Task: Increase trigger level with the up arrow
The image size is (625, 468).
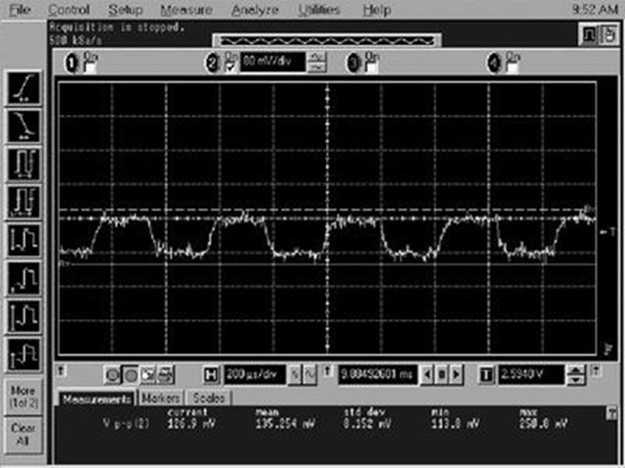Action: (x=576, y=370)
